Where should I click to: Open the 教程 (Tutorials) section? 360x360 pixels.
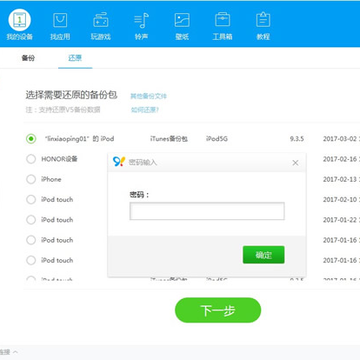(x=263, y=25)
